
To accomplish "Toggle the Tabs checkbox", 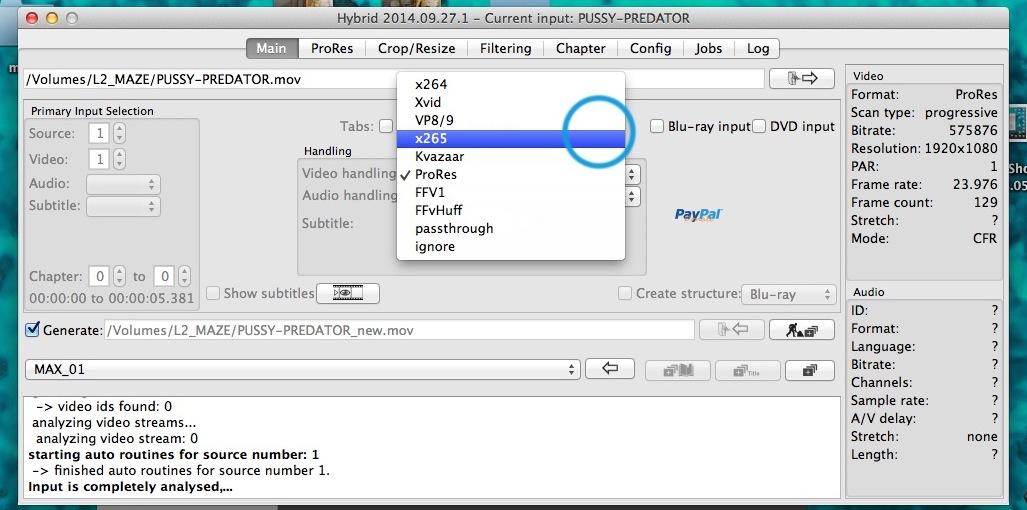I will (386, 126).
